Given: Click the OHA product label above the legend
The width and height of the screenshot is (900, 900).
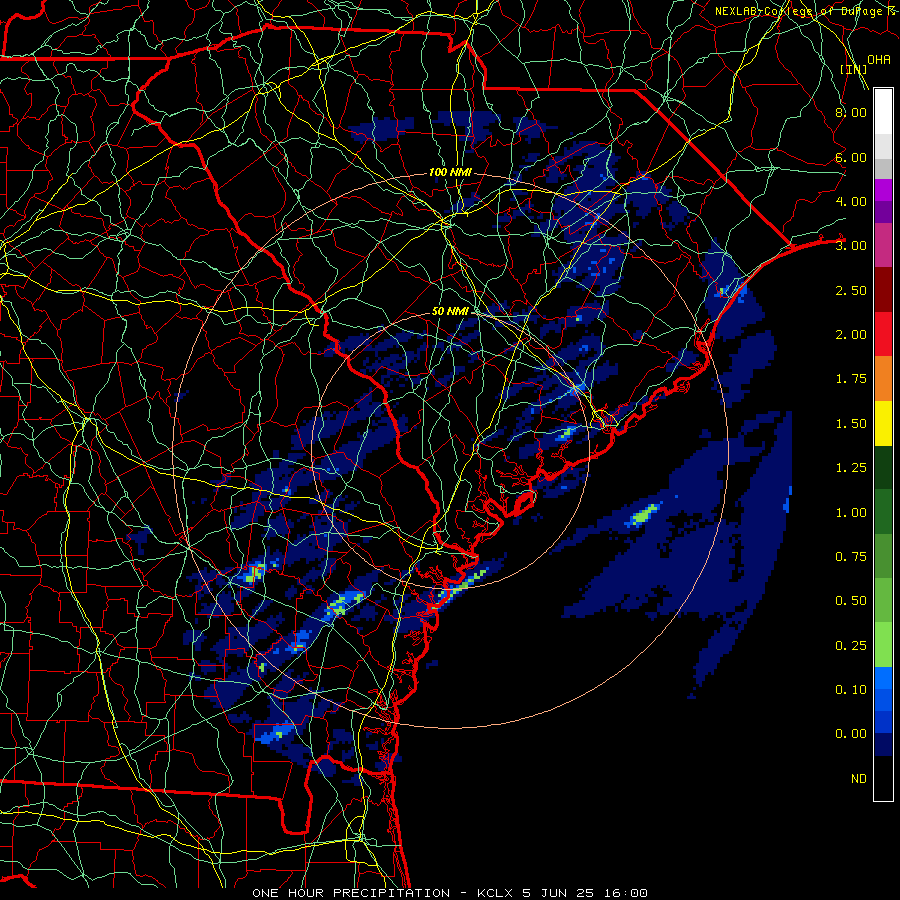Looking at the screenshot, I should tap(879, 59).
